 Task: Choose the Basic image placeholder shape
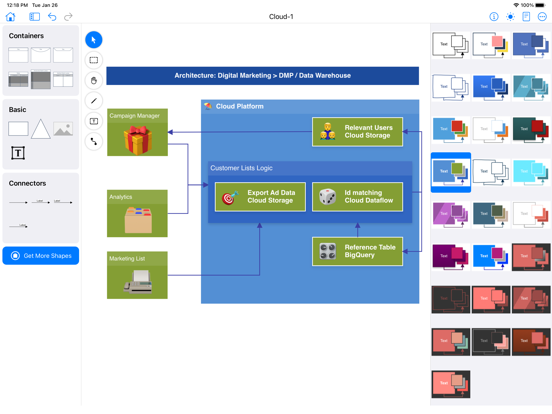63,129
